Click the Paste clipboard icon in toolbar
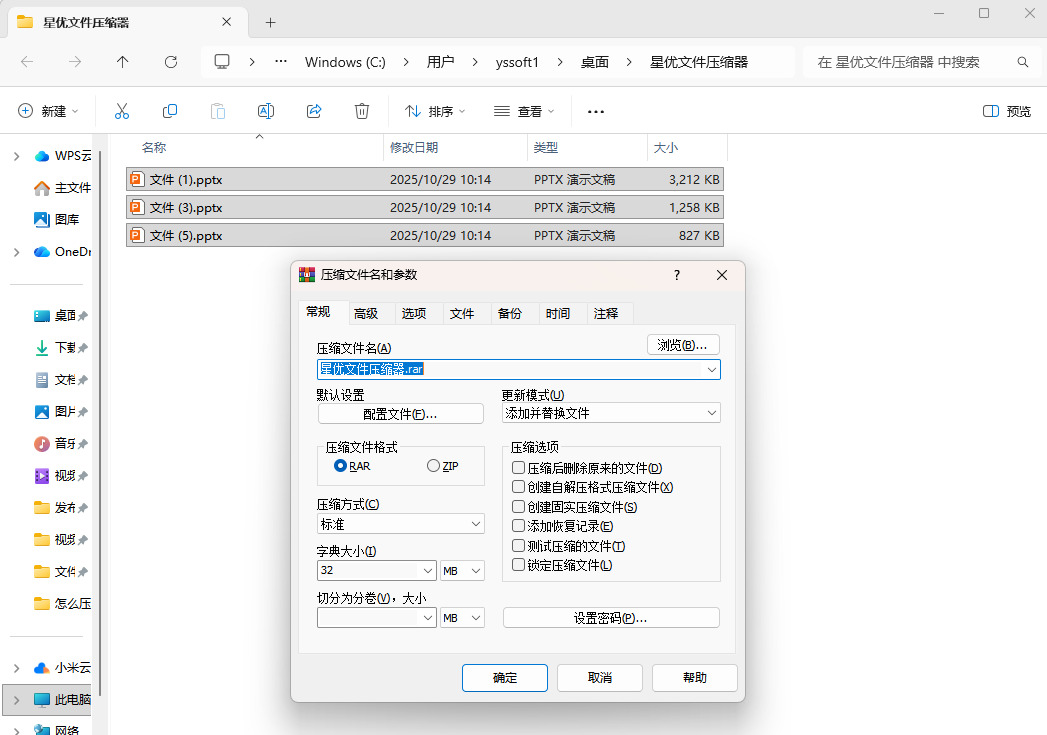 tap(218, 111)
